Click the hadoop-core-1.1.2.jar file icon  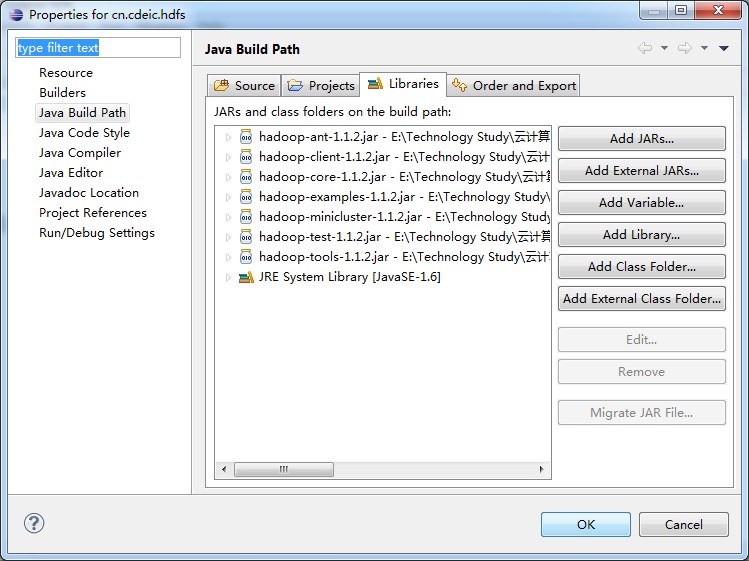[x=246, y=177]
